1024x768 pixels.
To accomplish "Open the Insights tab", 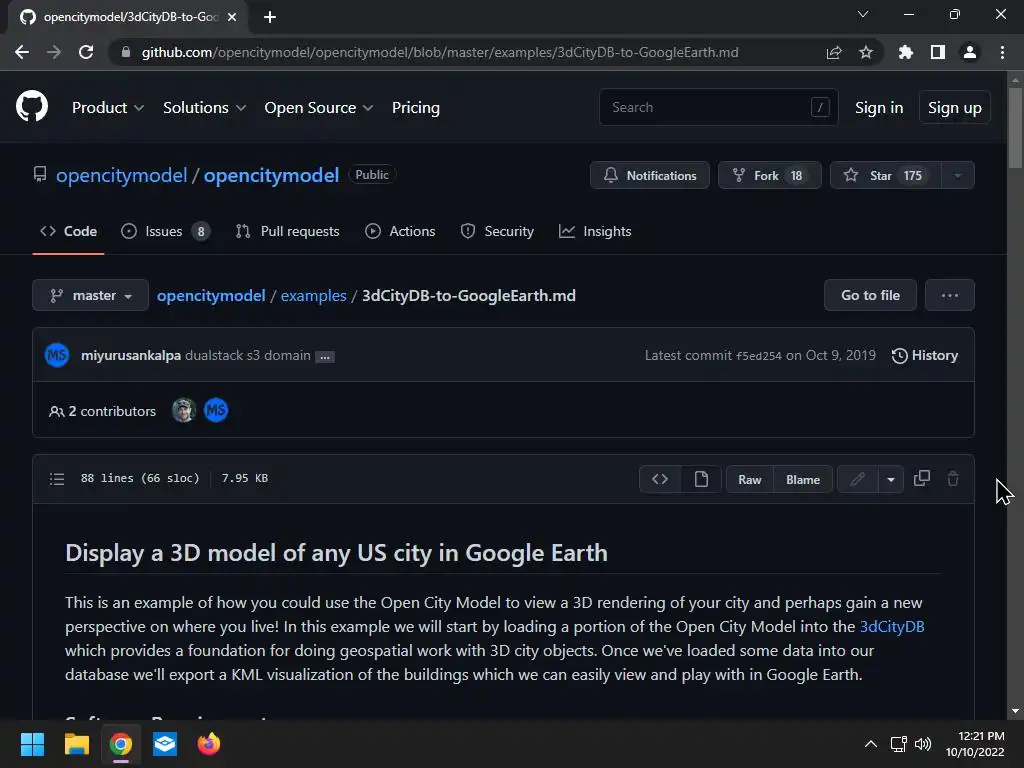I will coord(595,231).
